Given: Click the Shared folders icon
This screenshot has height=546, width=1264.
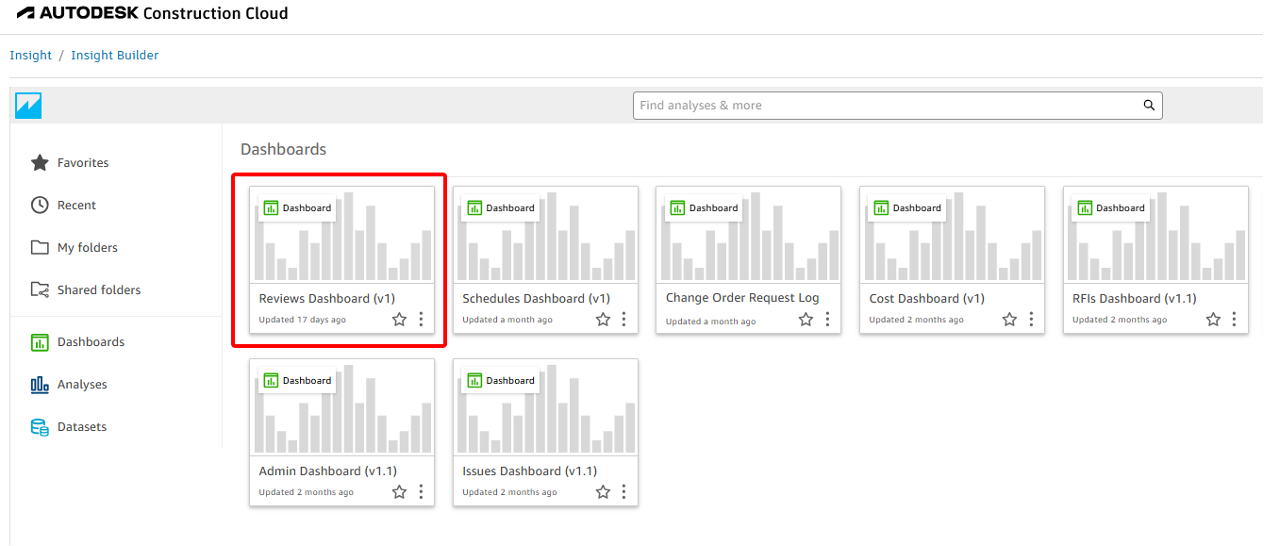Looking at the screenshot, I should point(40,290).
